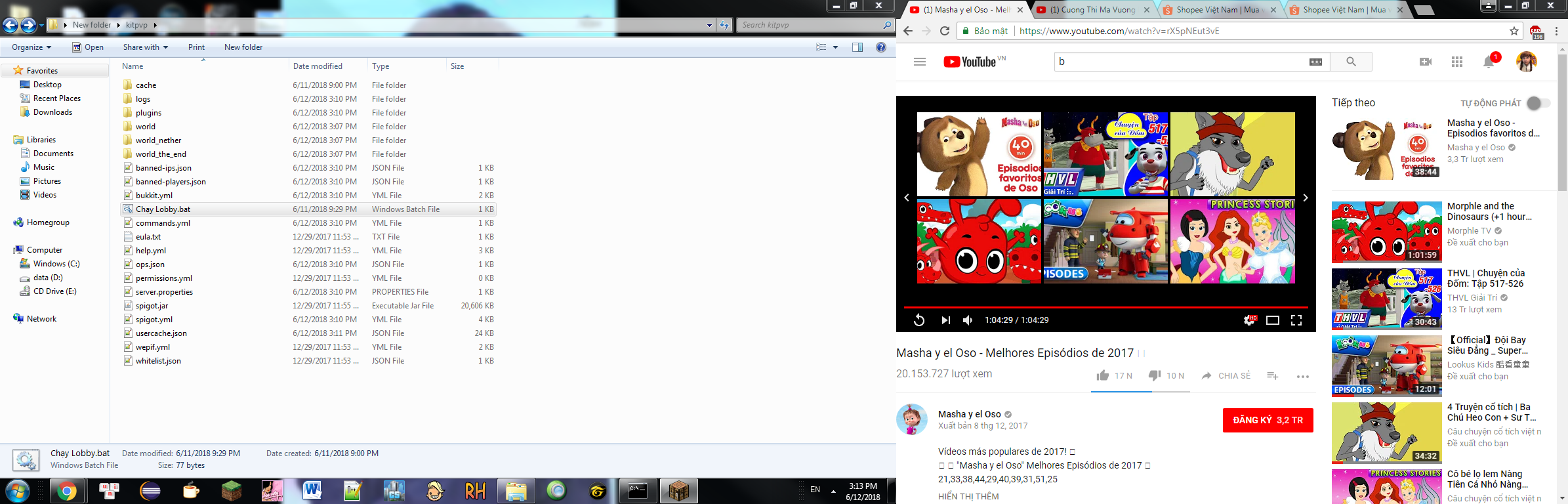Expand the view options dropdown arrow
The width and height of the screenshot is (1568, 504).
835,47
